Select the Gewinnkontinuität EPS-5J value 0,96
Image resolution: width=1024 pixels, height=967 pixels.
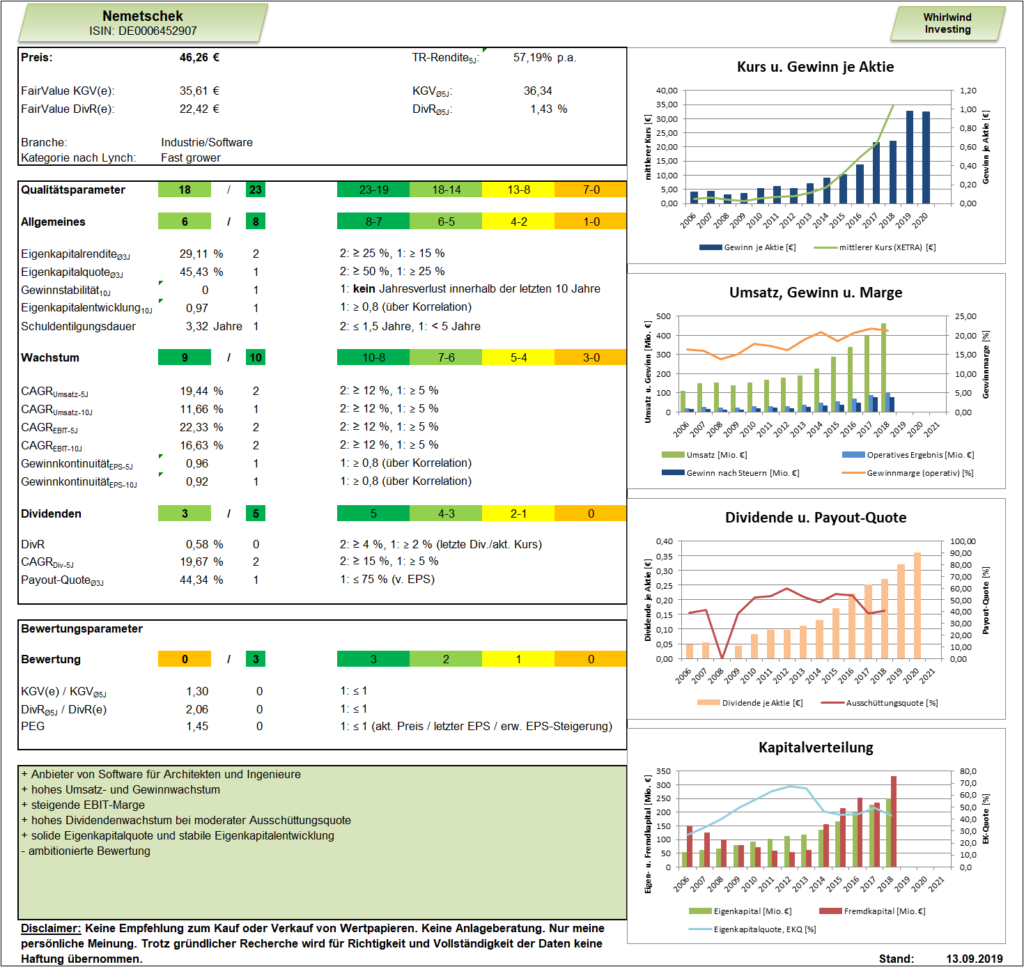tap(197, 464)
